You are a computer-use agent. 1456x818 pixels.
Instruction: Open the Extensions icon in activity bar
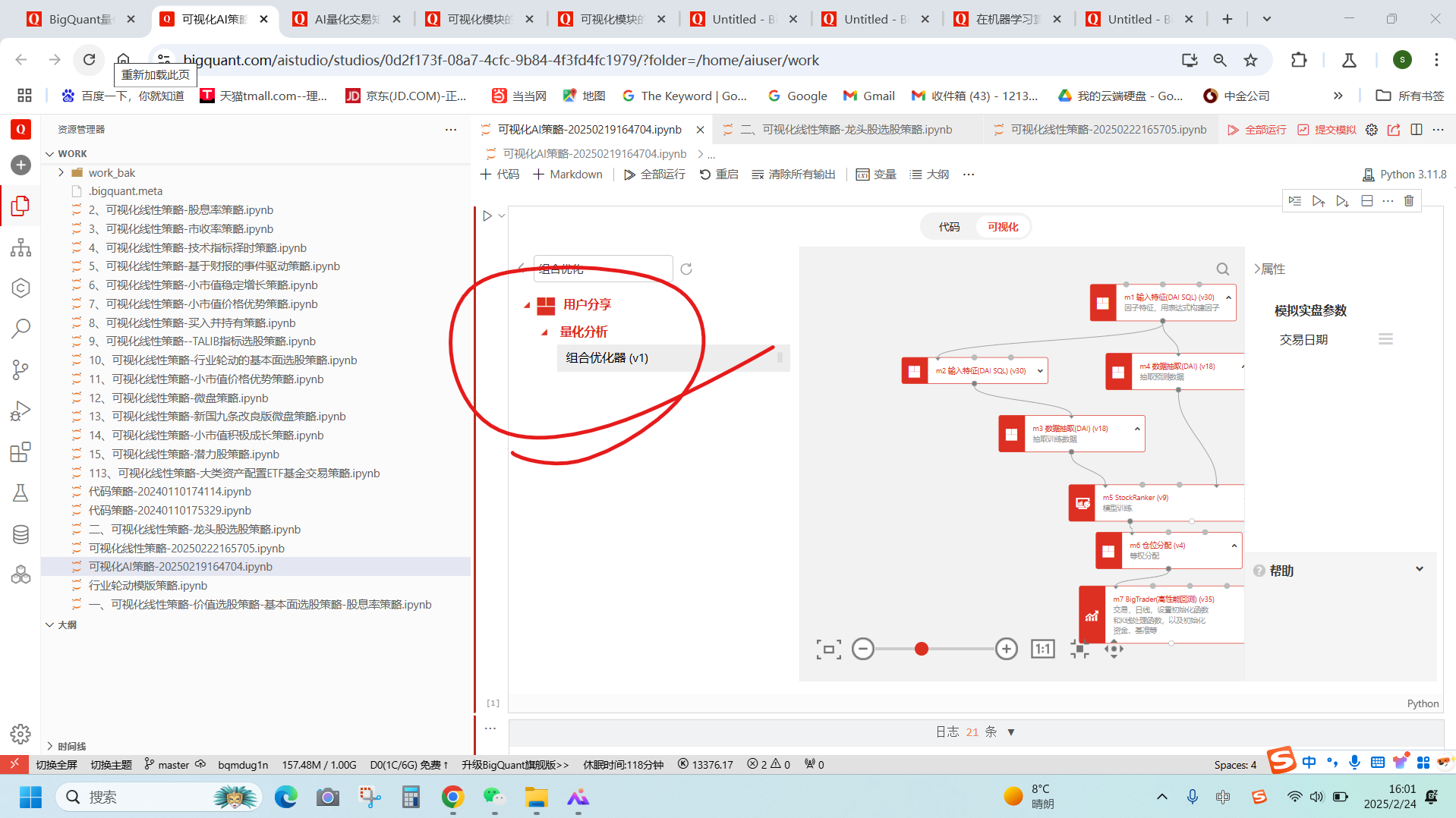pos(20,452)
